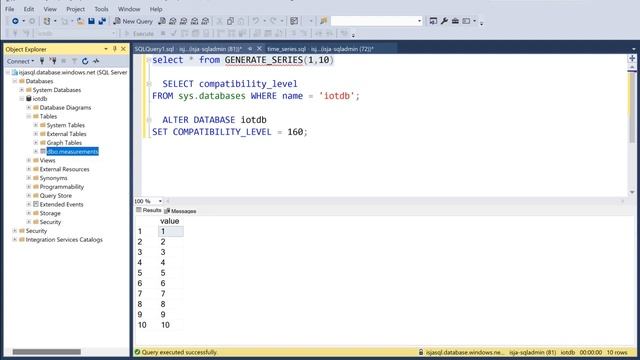
Task: Select the server node isjasql.database.windows.net
Action: [73, 72]
